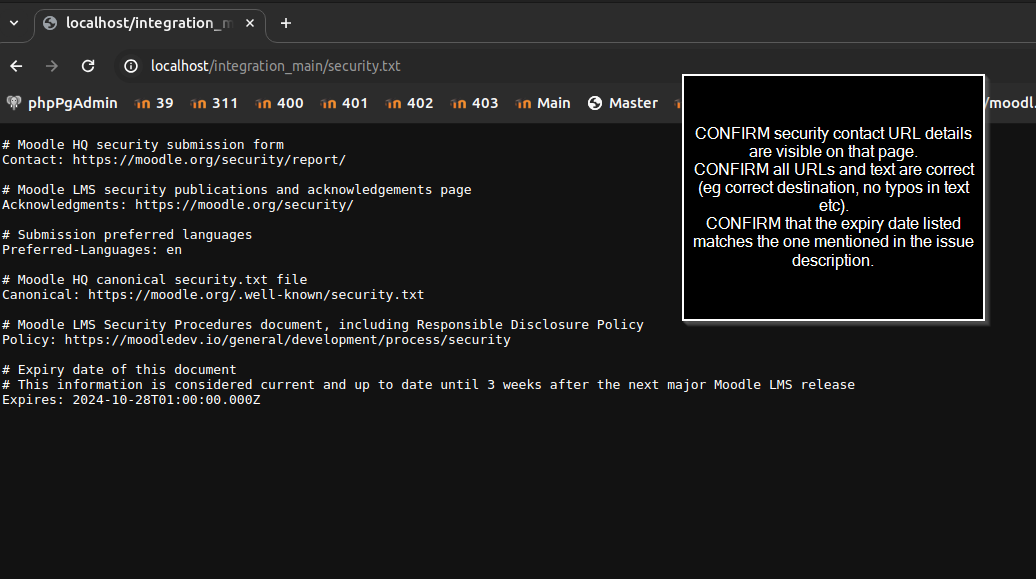Select the localhost/integration_main browser tab
Image resolution: width=1036 pixels, height=579 pixels.
[150, 24]
